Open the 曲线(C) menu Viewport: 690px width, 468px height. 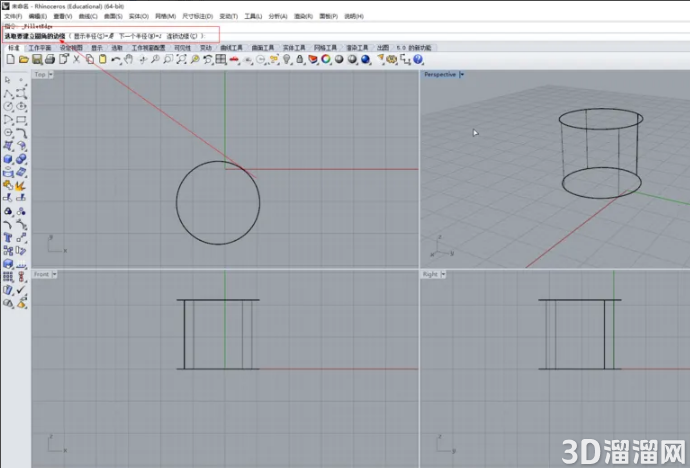tap(88, 16)
